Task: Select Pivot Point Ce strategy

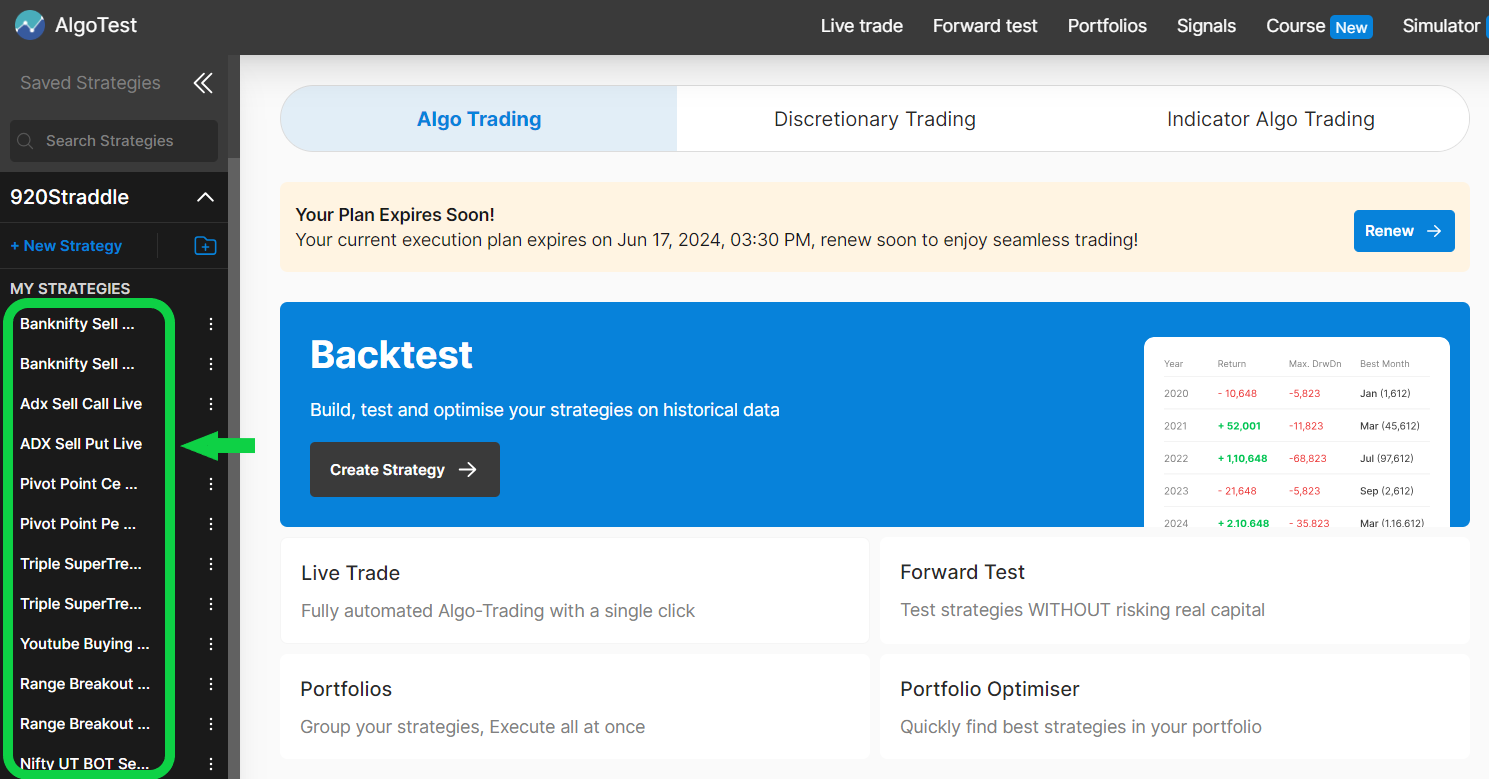Action: (79, 484)
